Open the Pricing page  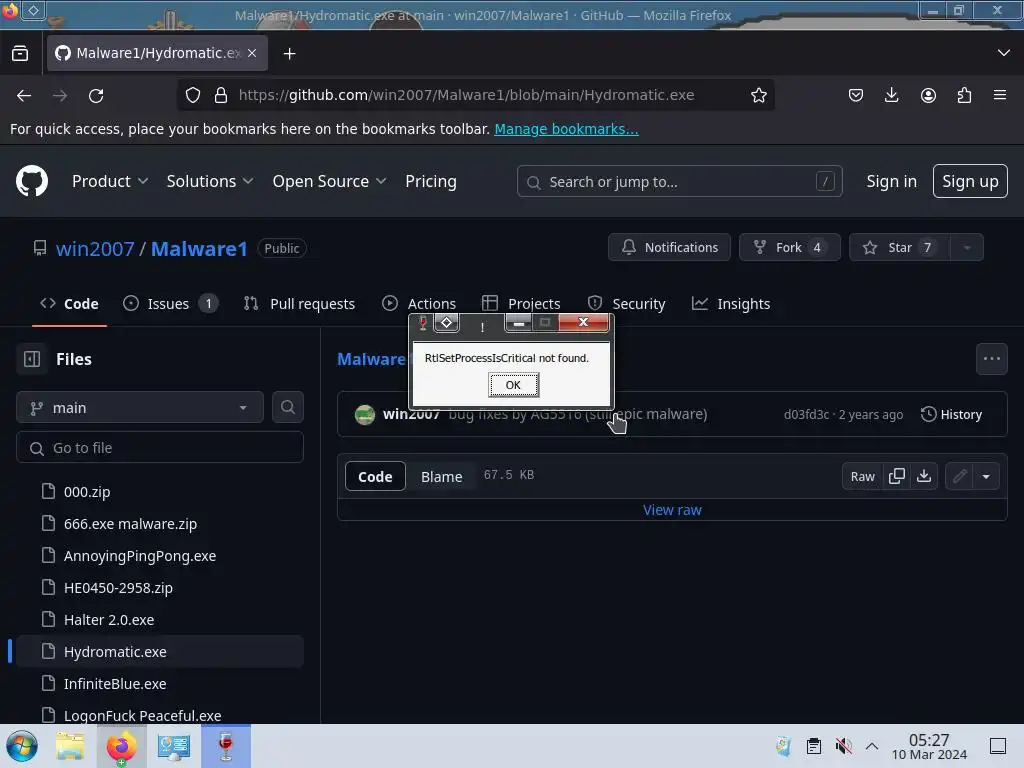pyautogui.click(x=430, y=181)
